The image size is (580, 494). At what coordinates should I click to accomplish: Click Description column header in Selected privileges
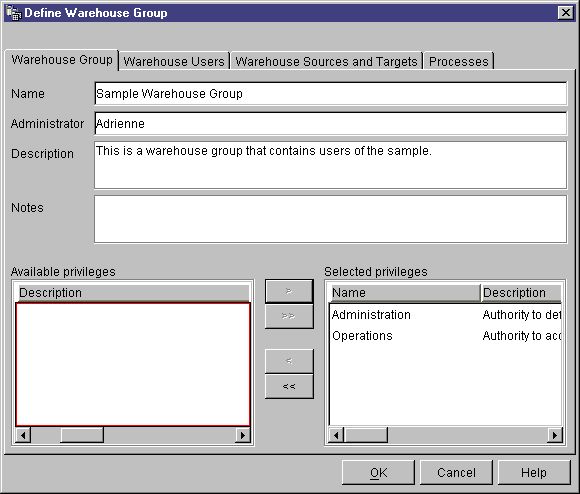(x=521, y=292)
